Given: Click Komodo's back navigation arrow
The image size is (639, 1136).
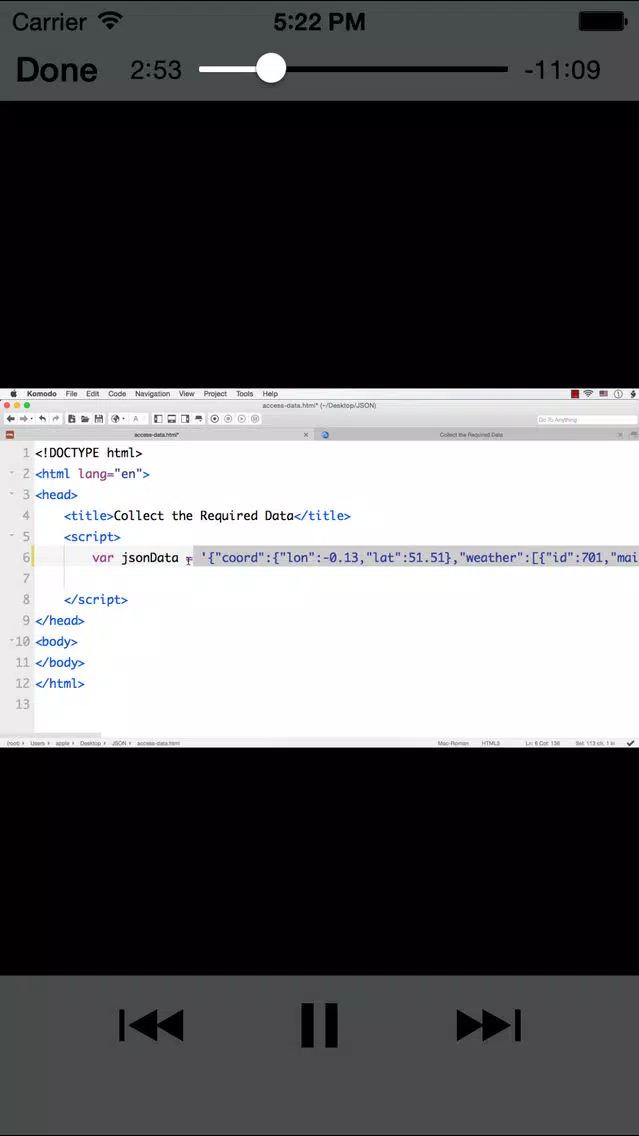Looking at the screenshot, I should click(11, 419).
